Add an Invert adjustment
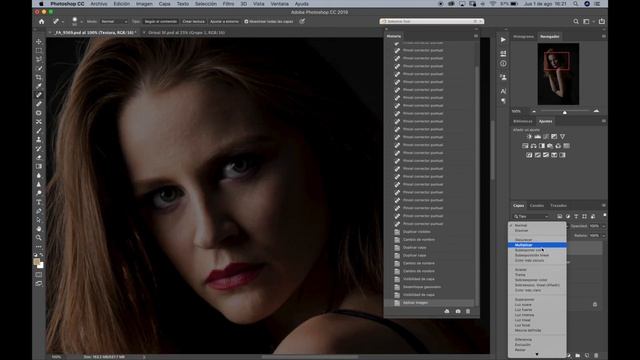This screenshot has height=360, width=640. 529,155
